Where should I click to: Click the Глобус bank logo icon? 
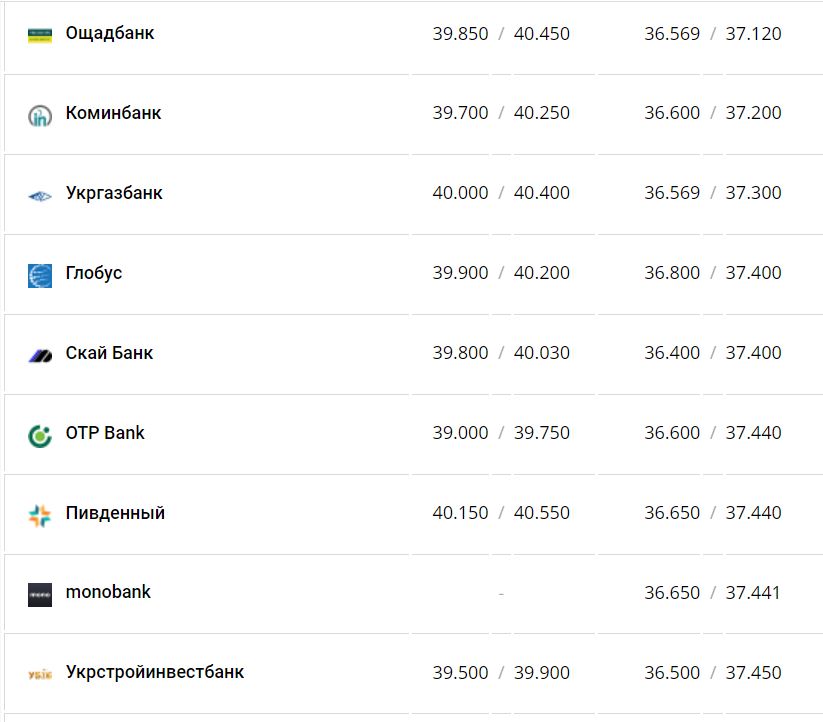tap(40, 275)
